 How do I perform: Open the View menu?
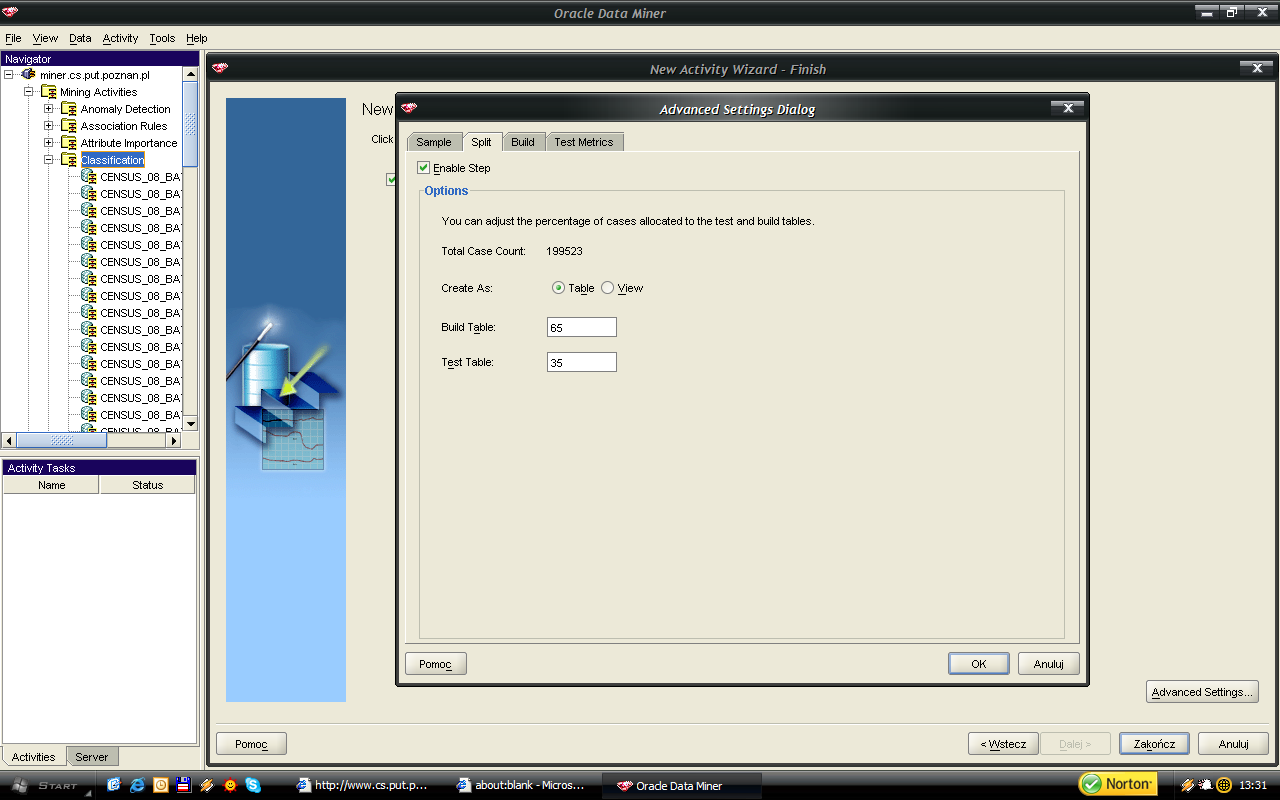click(45, 38)
